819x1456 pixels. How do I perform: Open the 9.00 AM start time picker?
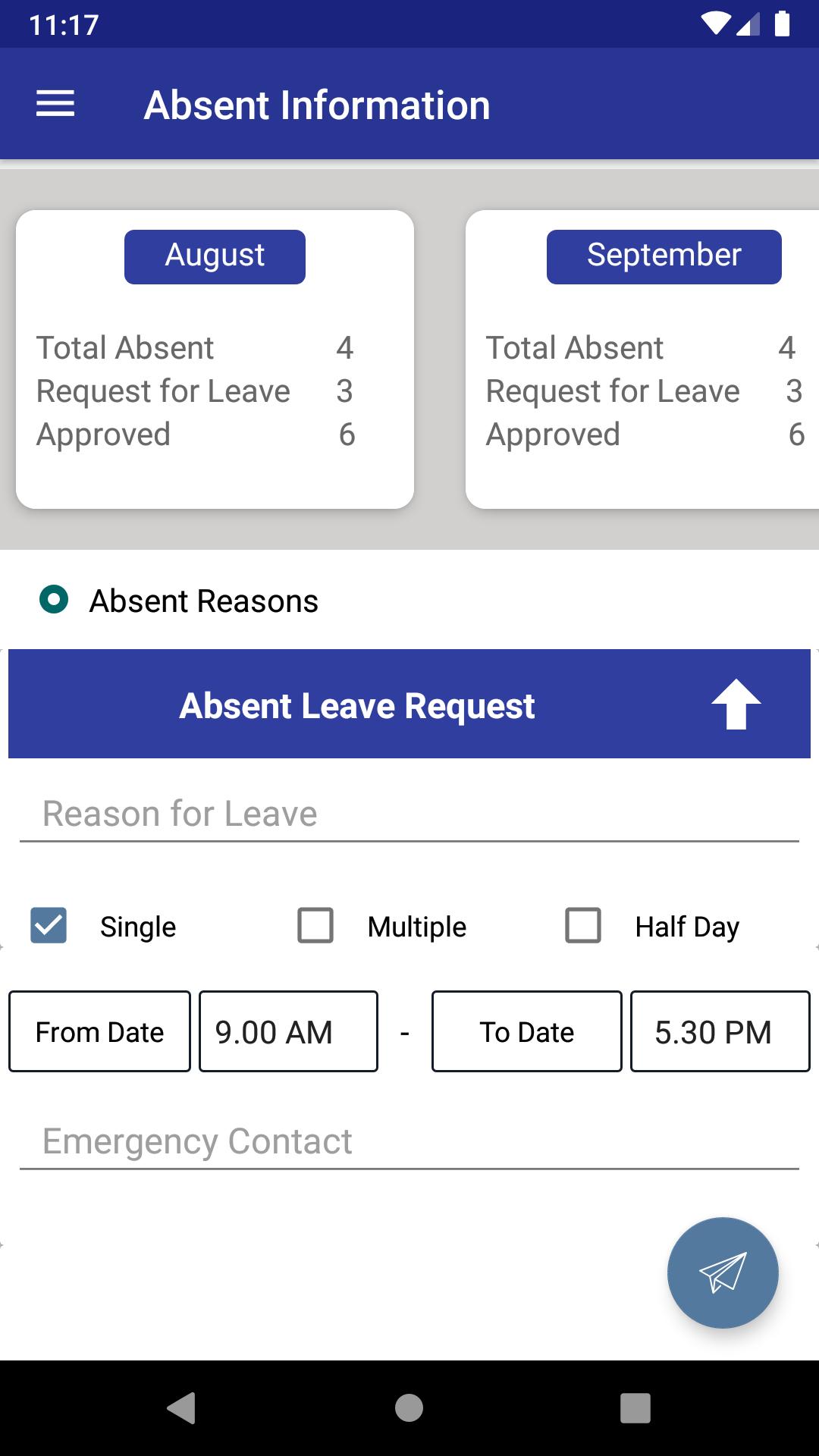click(288, 1031)
